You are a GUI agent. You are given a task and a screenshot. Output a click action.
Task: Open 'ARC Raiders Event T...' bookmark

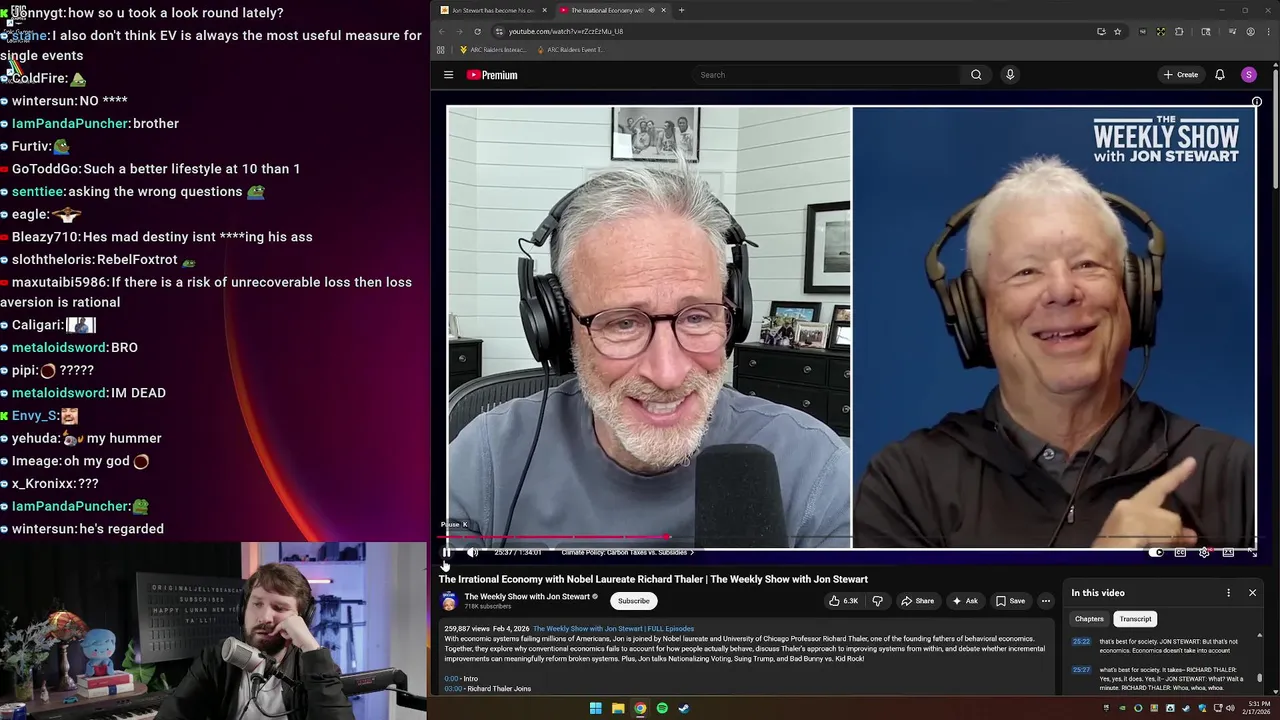571,49
